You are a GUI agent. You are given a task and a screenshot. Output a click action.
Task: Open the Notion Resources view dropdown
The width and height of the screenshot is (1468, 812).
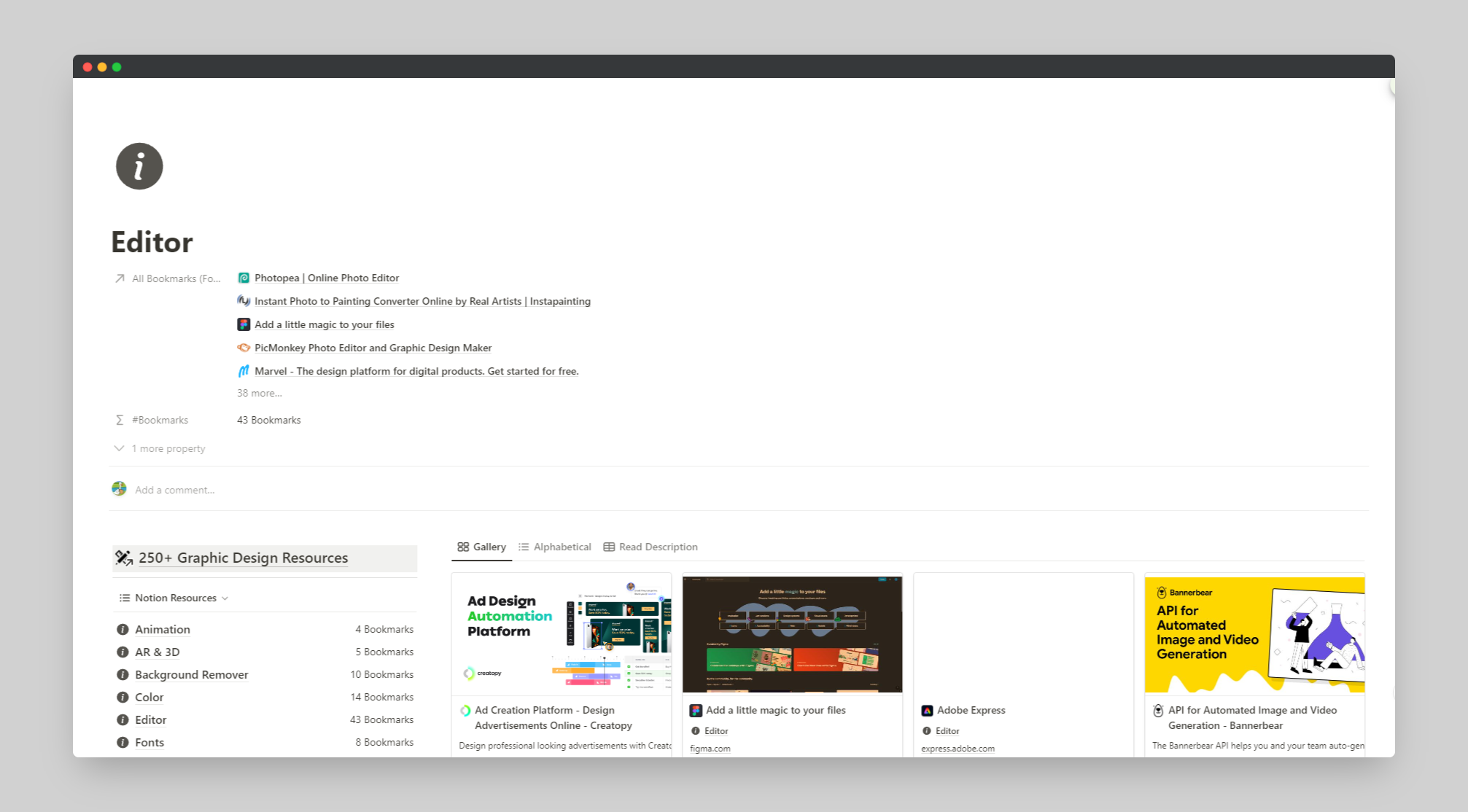point(174,598)
